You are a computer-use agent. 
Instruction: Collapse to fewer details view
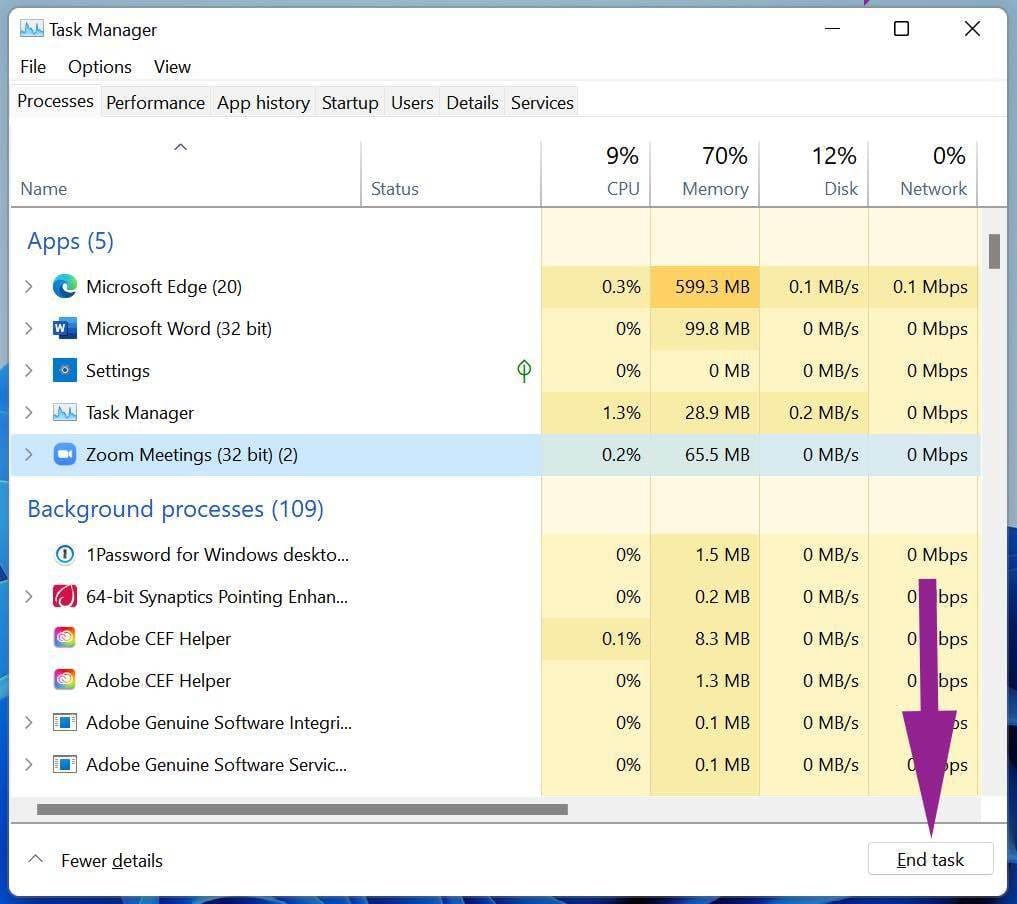coord(95,860)
